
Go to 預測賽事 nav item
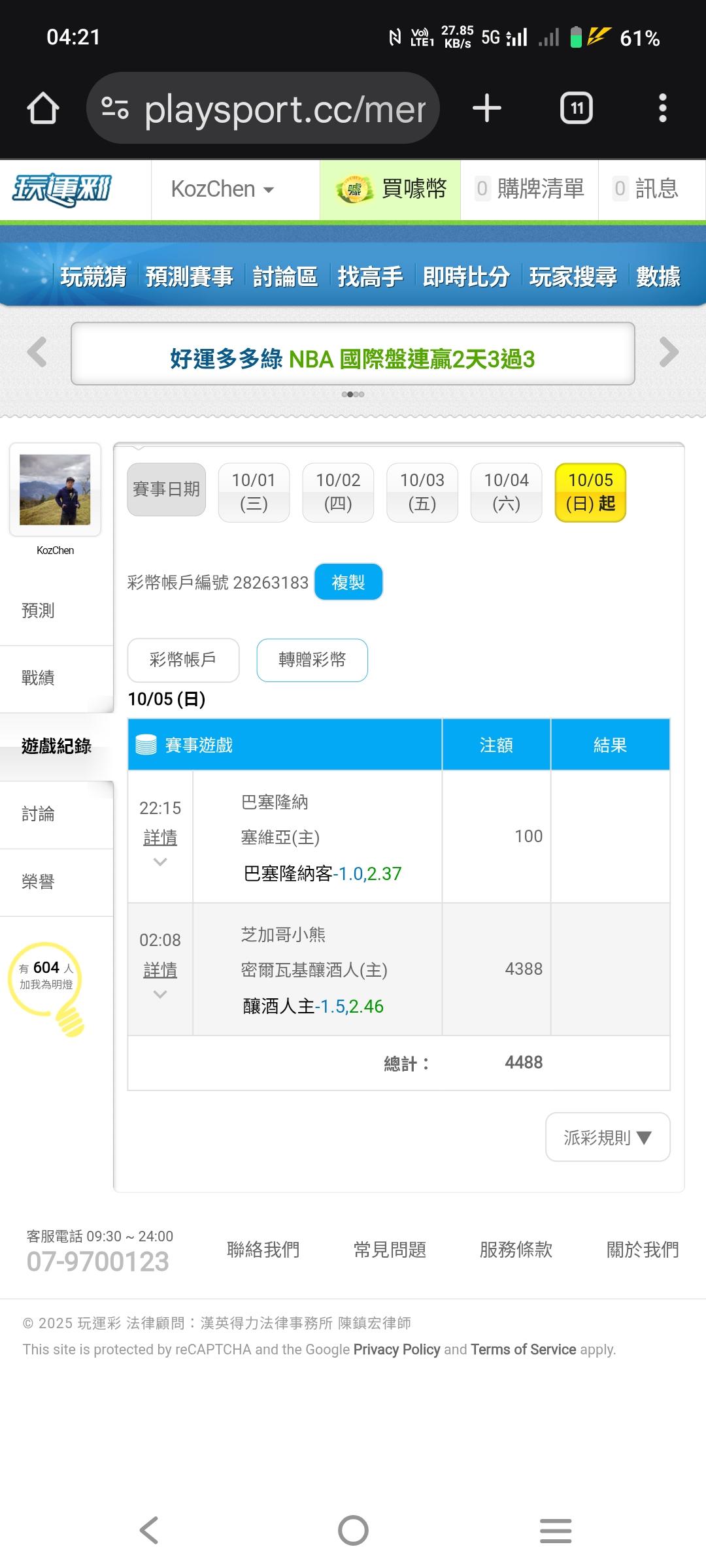pos(189,276)
